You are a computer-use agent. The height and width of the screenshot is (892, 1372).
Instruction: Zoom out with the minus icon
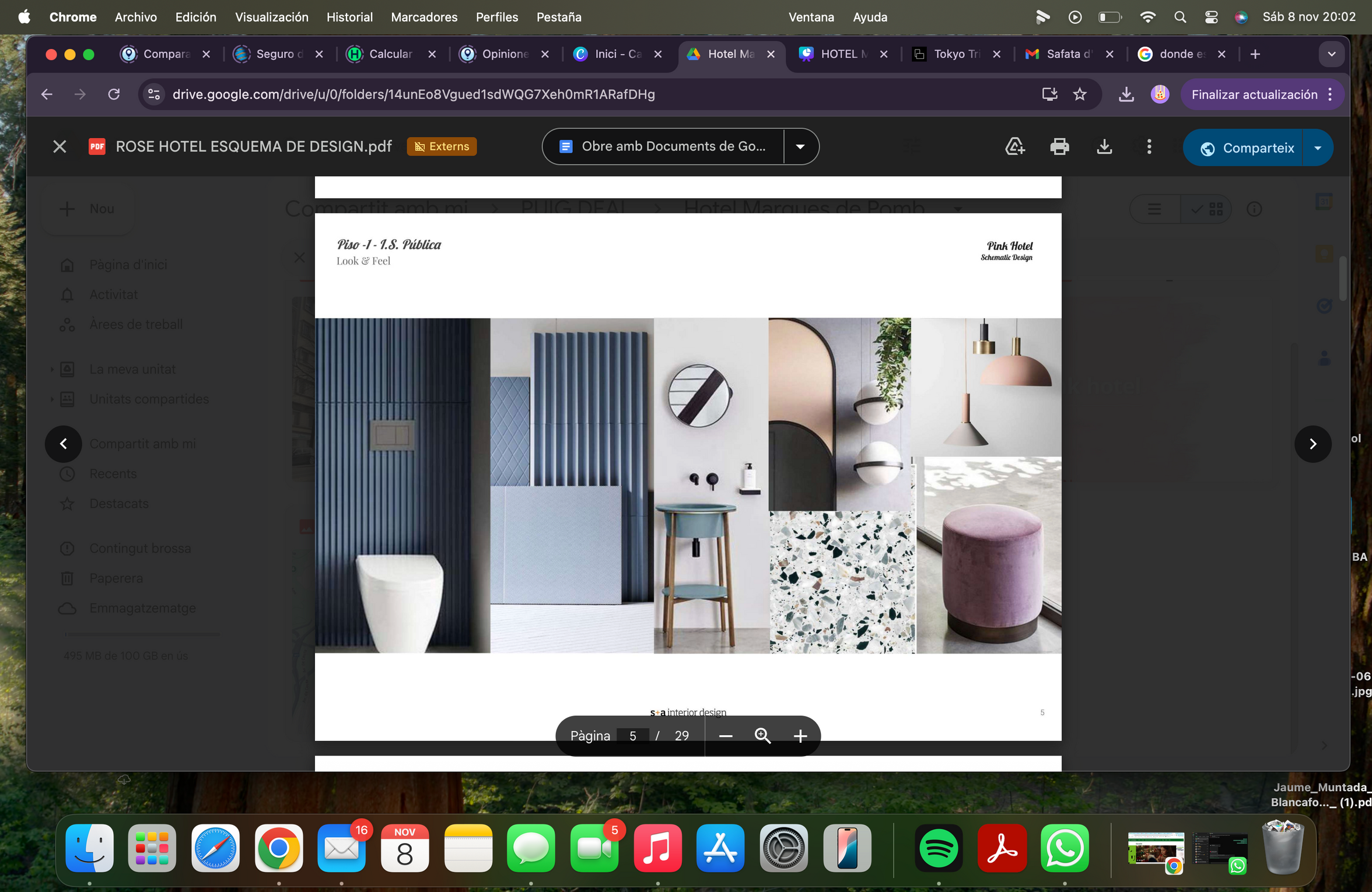725,736
